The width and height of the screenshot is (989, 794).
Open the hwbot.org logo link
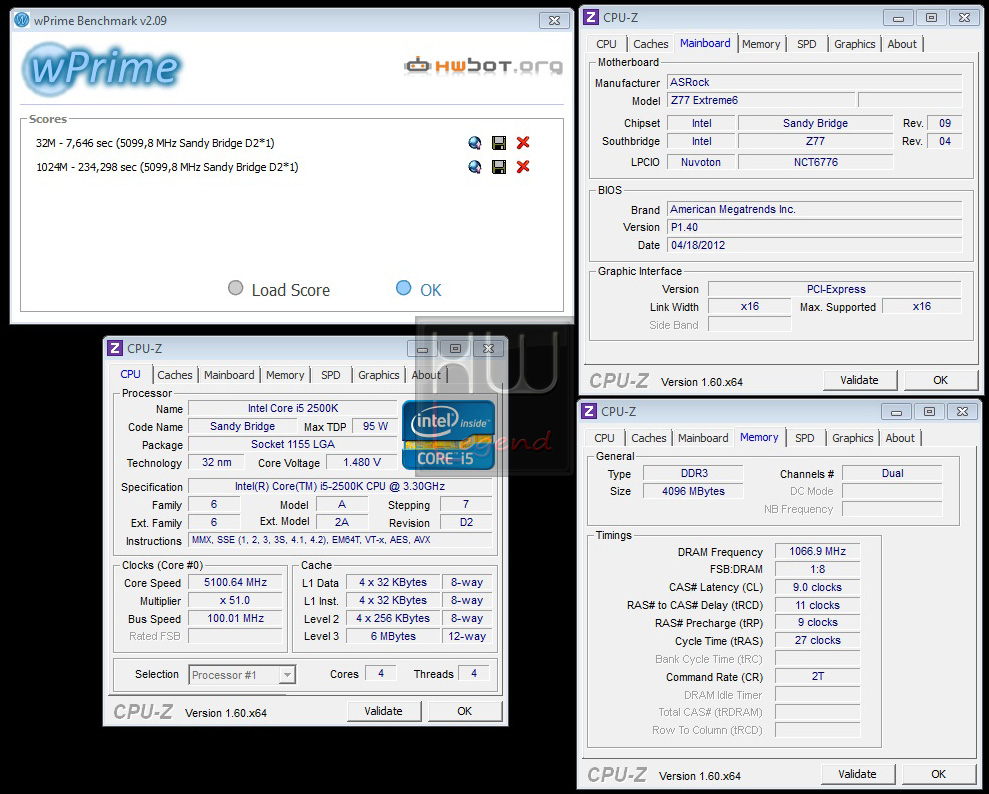coord(483,66)
